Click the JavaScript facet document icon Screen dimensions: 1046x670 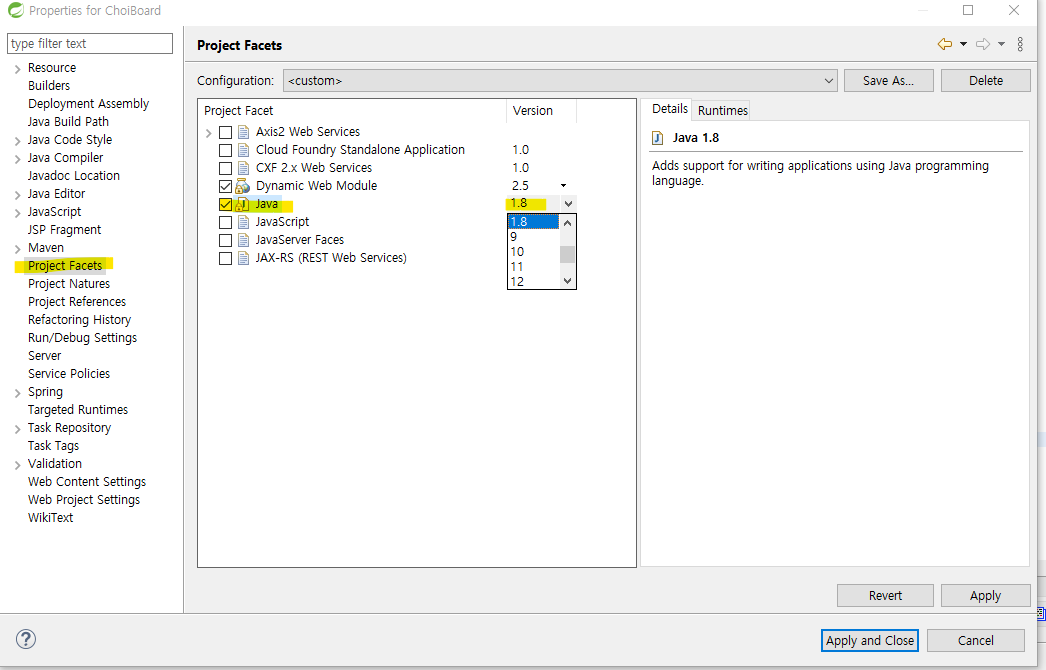243,222
